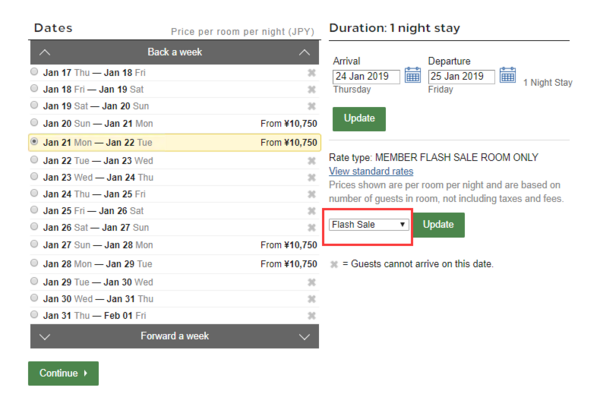
Task: Select the Jan 30 Wed – Jan 31 Thu radio
Action: 34,298
